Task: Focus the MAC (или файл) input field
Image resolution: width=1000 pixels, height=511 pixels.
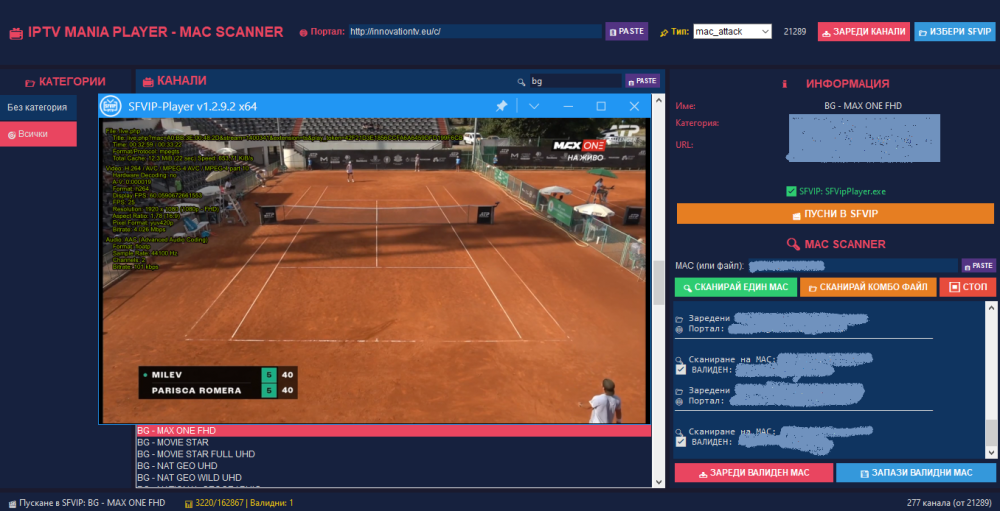Action: [853, 265]
